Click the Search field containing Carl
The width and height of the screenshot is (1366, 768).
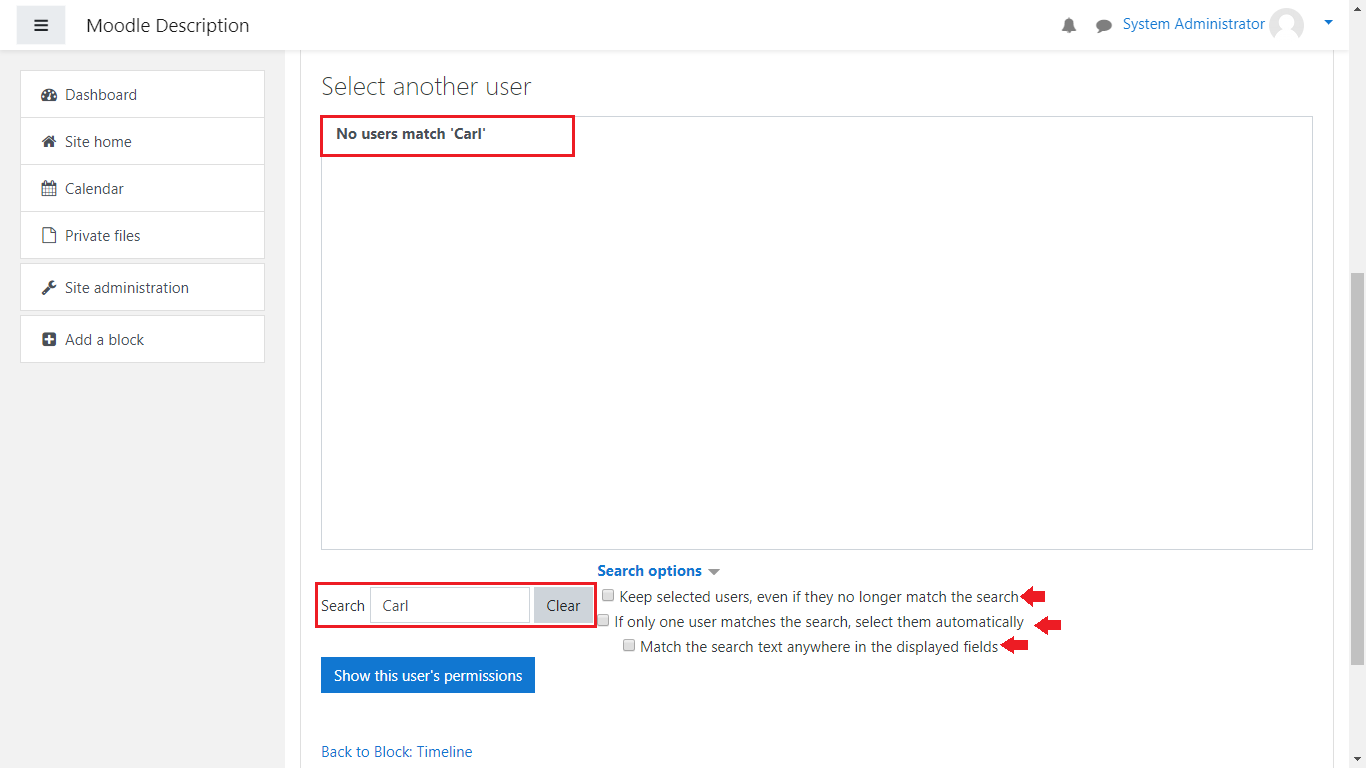[x=449, y=606]
